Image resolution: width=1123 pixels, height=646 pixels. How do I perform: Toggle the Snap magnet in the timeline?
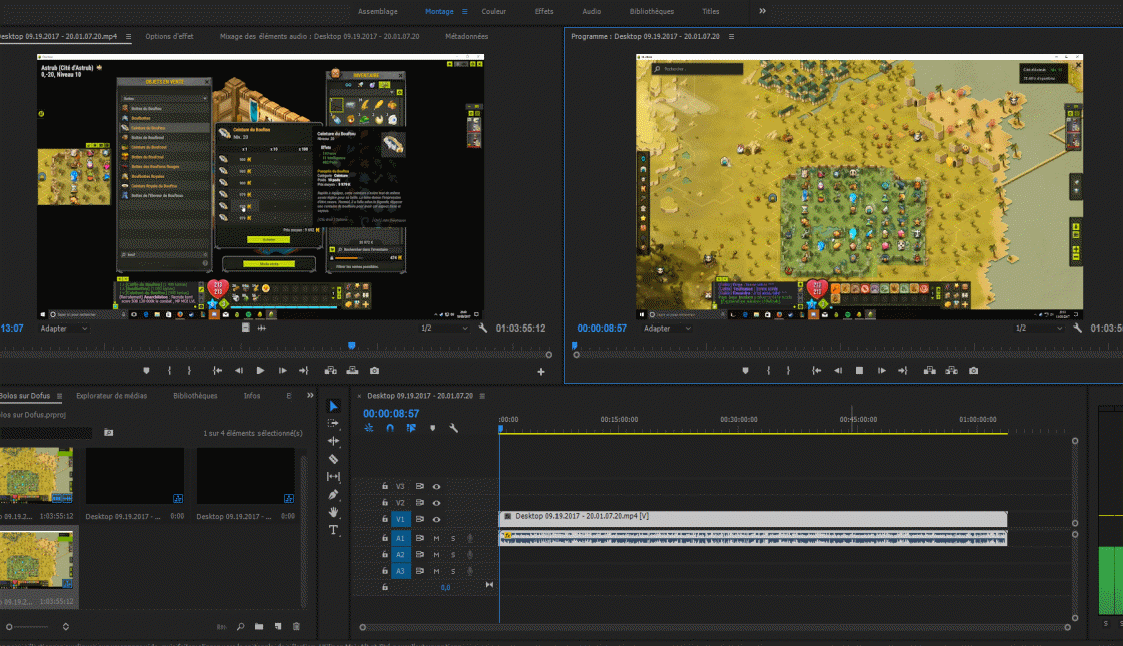pos(390,428)
